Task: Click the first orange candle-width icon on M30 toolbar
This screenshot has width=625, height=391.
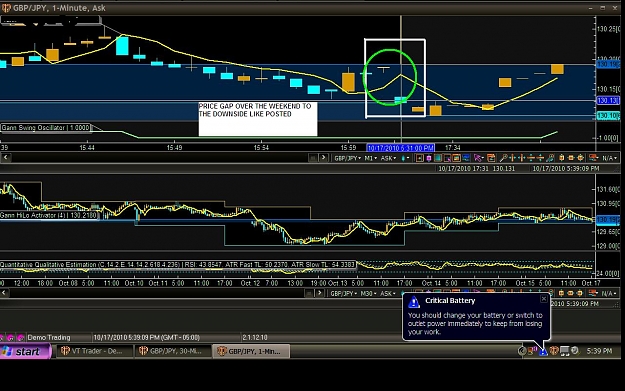Action: [x=562, y=293]
